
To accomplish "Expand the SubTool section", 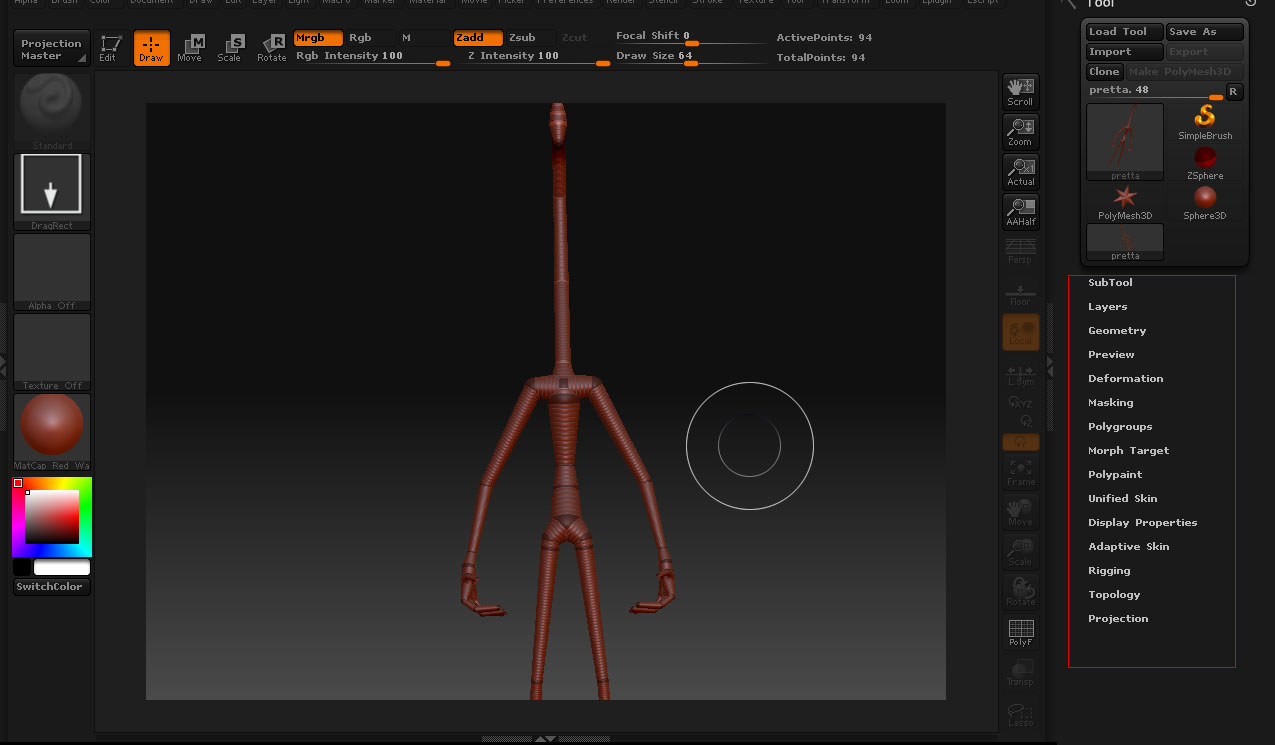I will (x=1110, y=283).
